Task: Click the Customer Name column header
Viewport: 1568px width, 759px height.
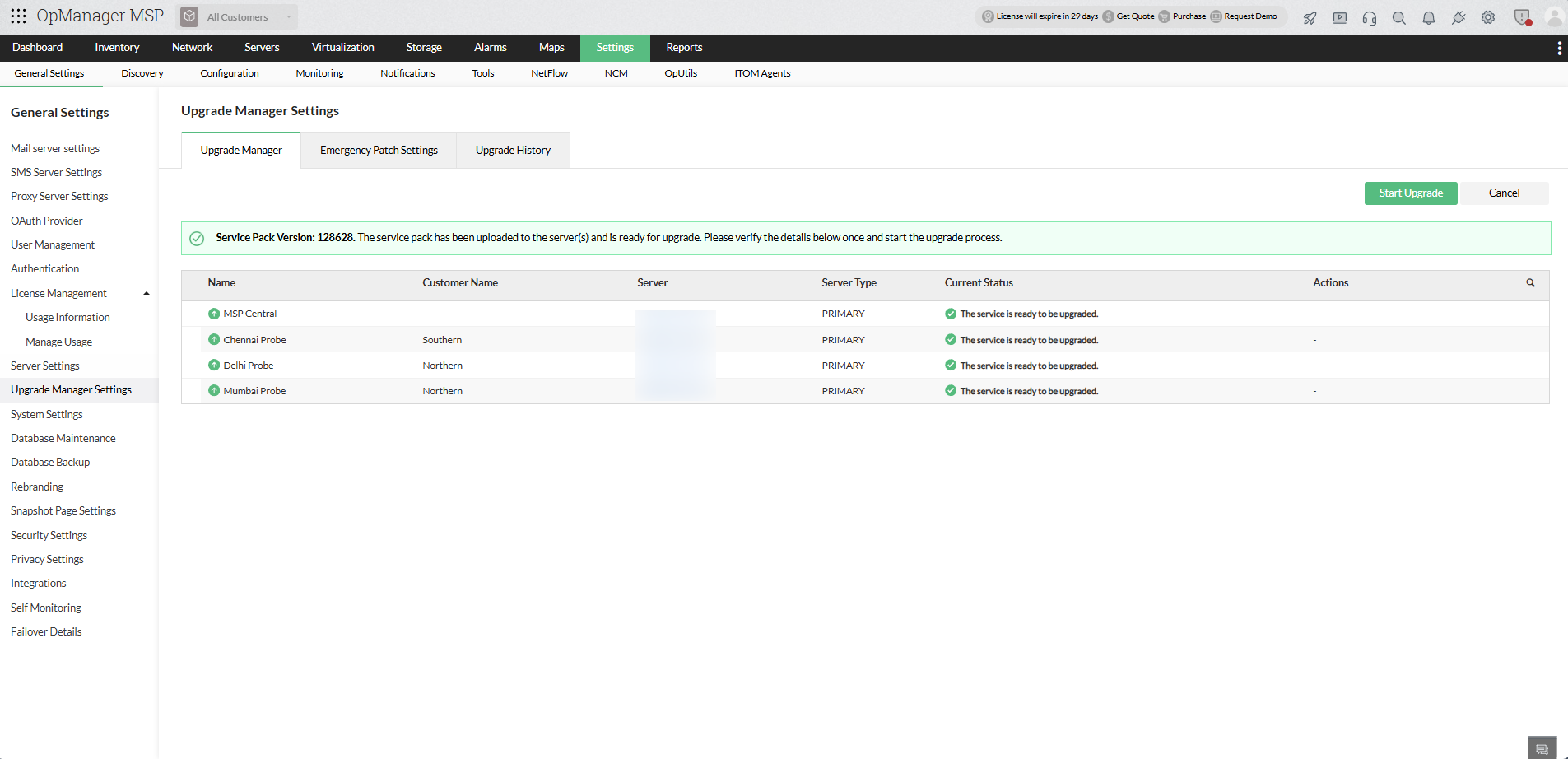Action: coord(460,282)
